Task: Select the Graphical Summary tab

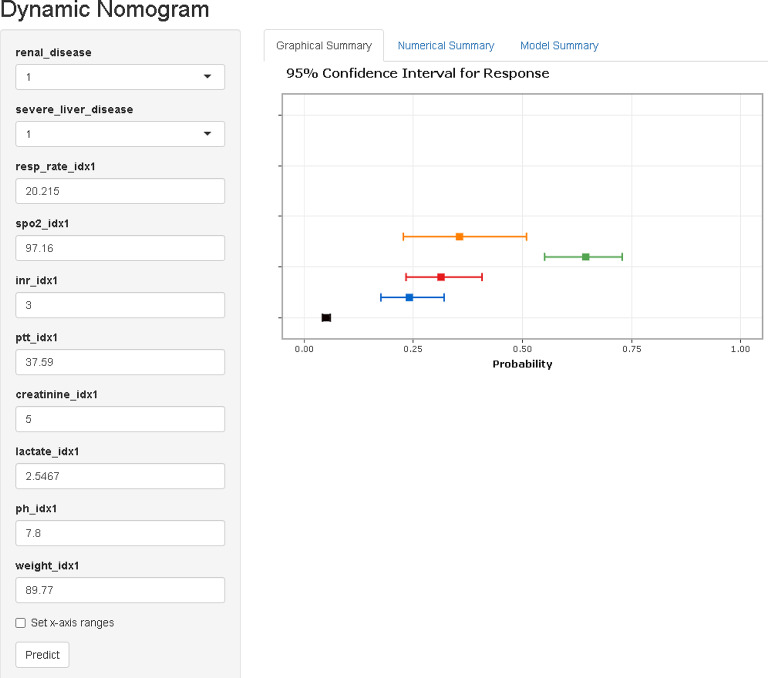Action: pos(324,46)
